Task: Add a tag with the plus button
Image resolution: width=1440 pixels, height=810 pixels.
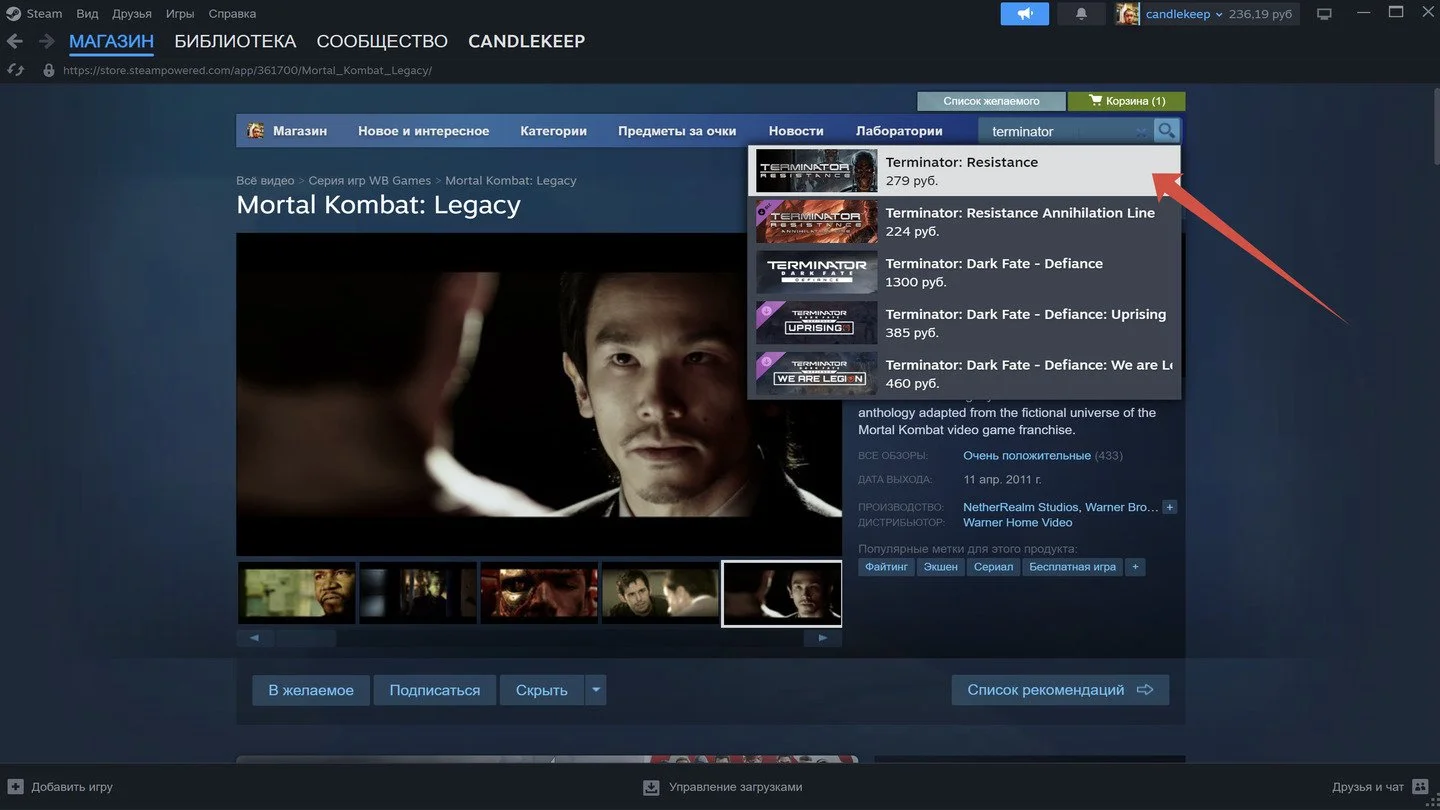Action: pos(1134,567)
